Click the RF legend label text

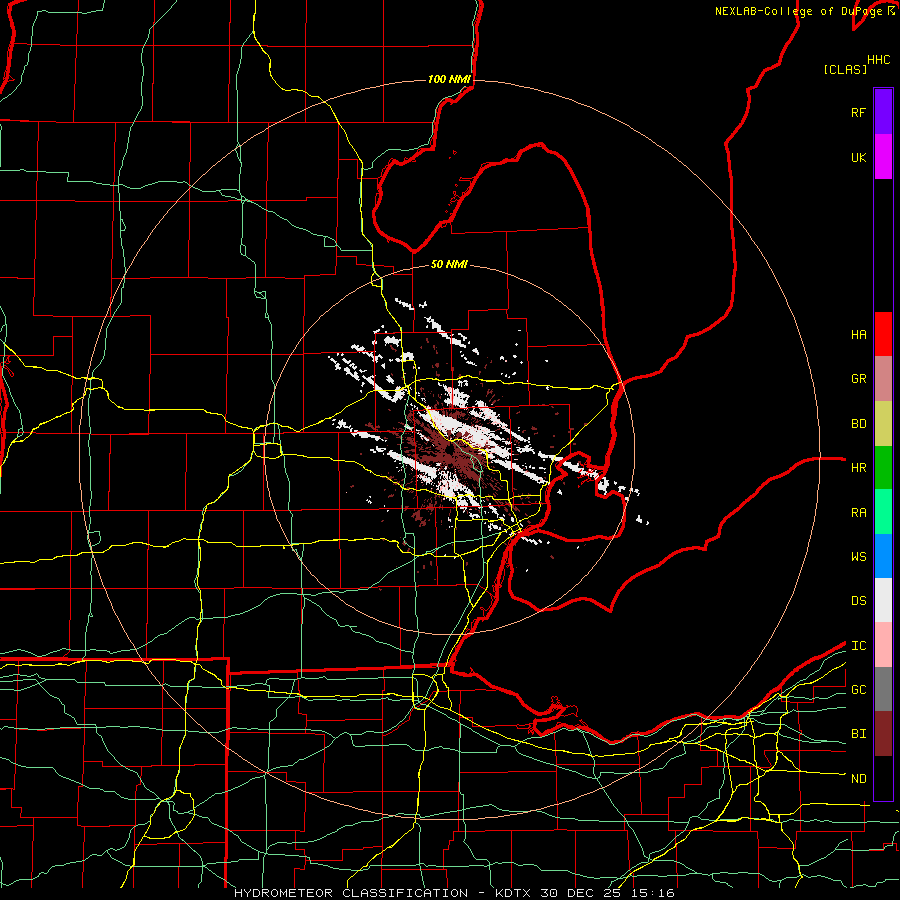[858, 112]
